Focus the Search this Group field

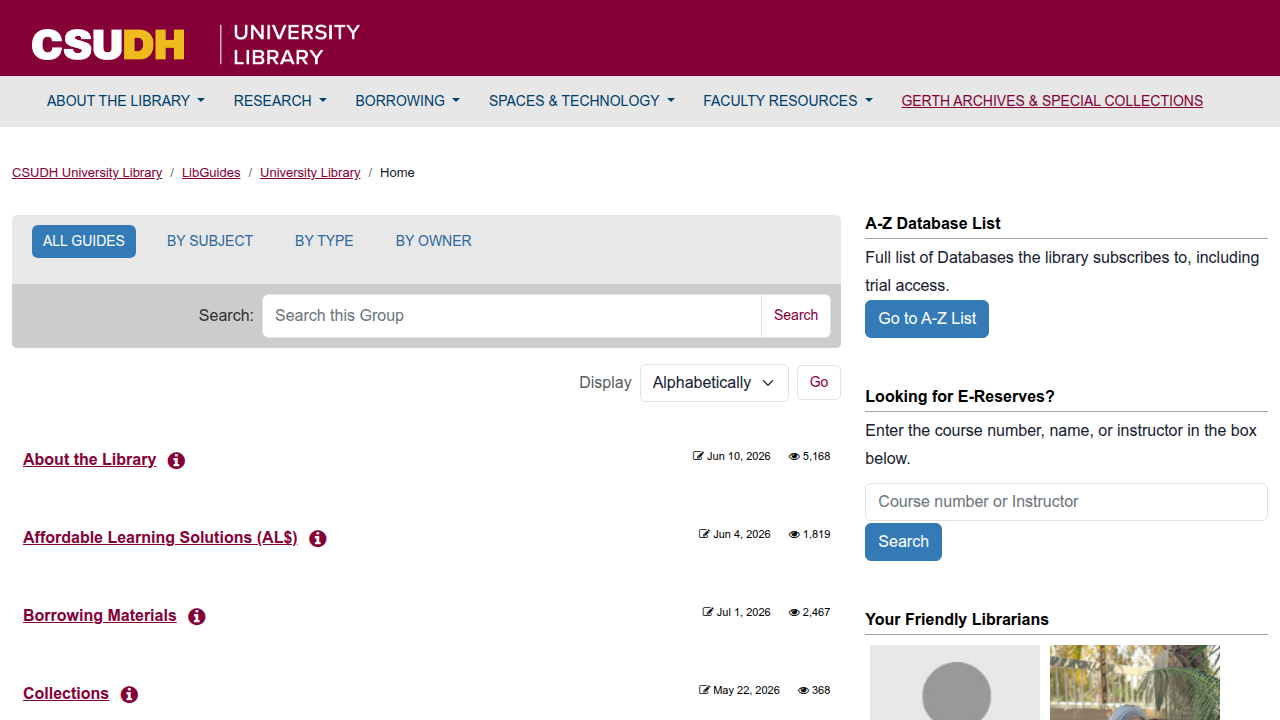pyautogui.click(x=512, y=316)
